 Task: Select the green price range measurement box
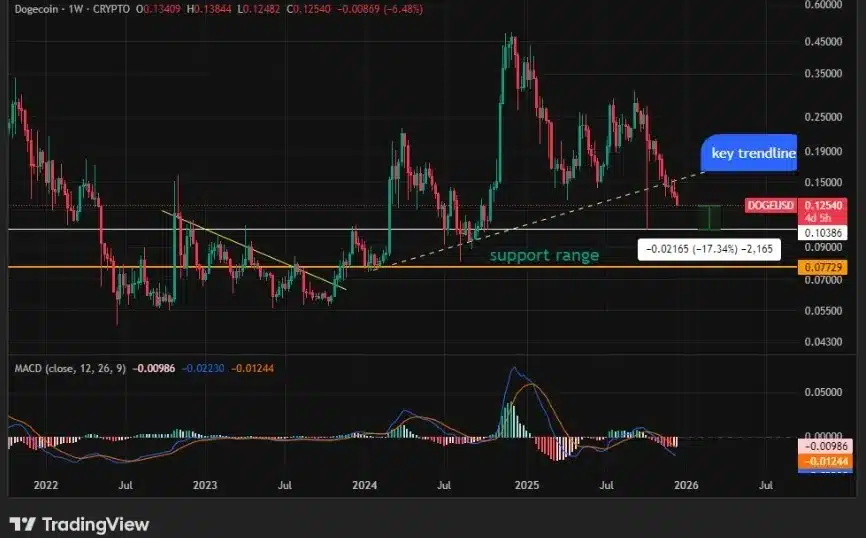pos(711,216)
